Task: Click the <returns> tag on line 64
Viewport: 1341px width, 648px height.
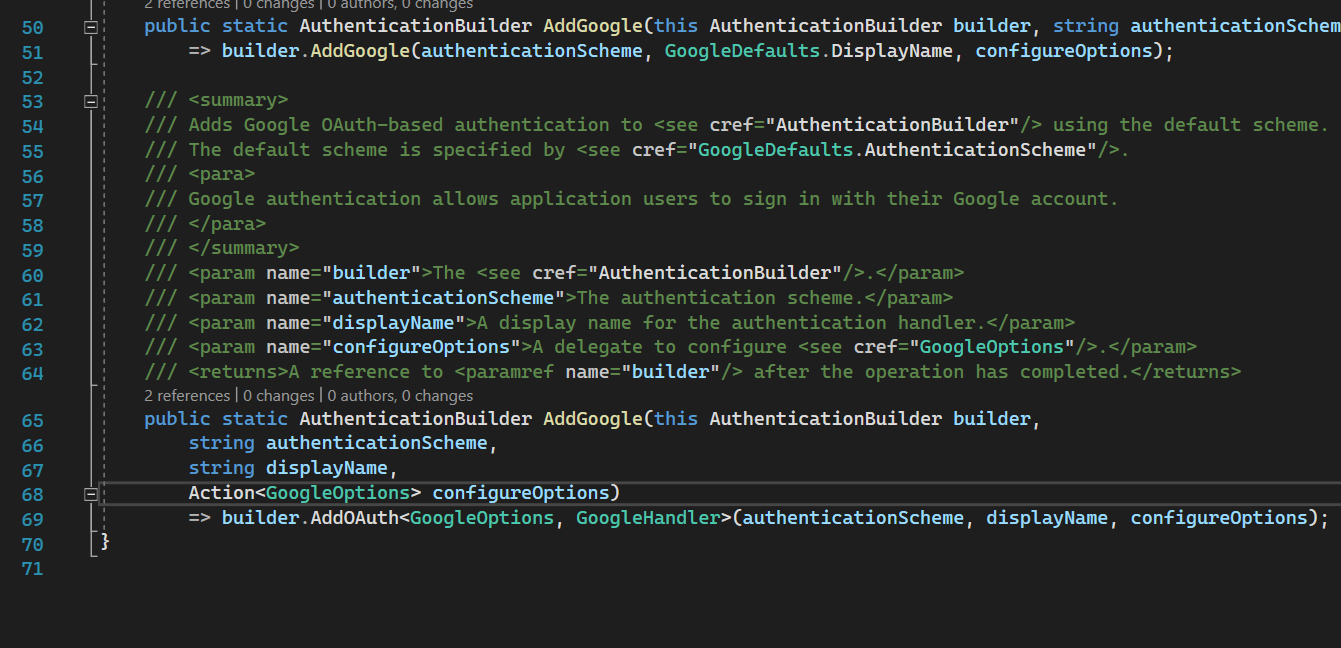Action: coord(238,372)
